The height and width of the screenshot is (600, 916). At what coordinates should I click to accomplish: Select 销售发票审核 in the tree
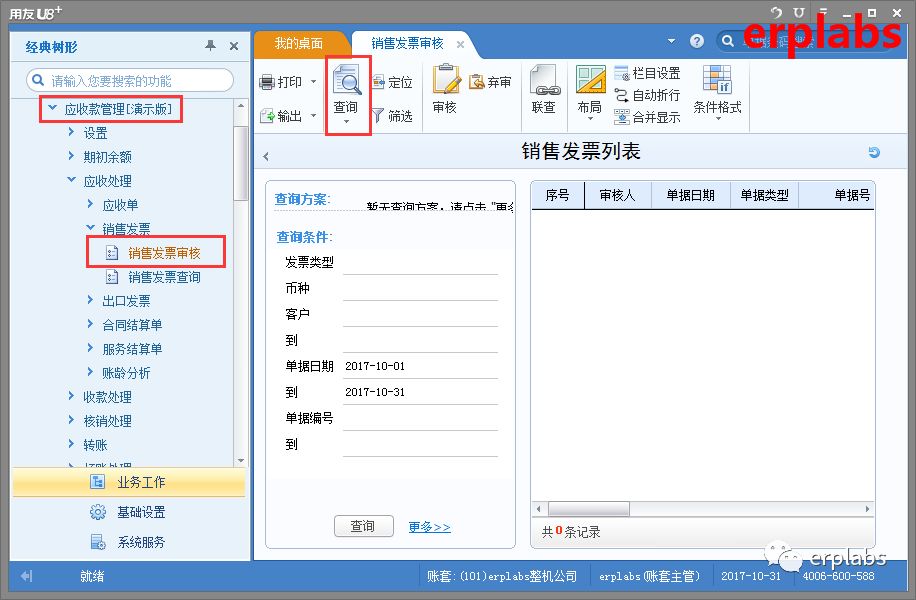coord(164,253)
